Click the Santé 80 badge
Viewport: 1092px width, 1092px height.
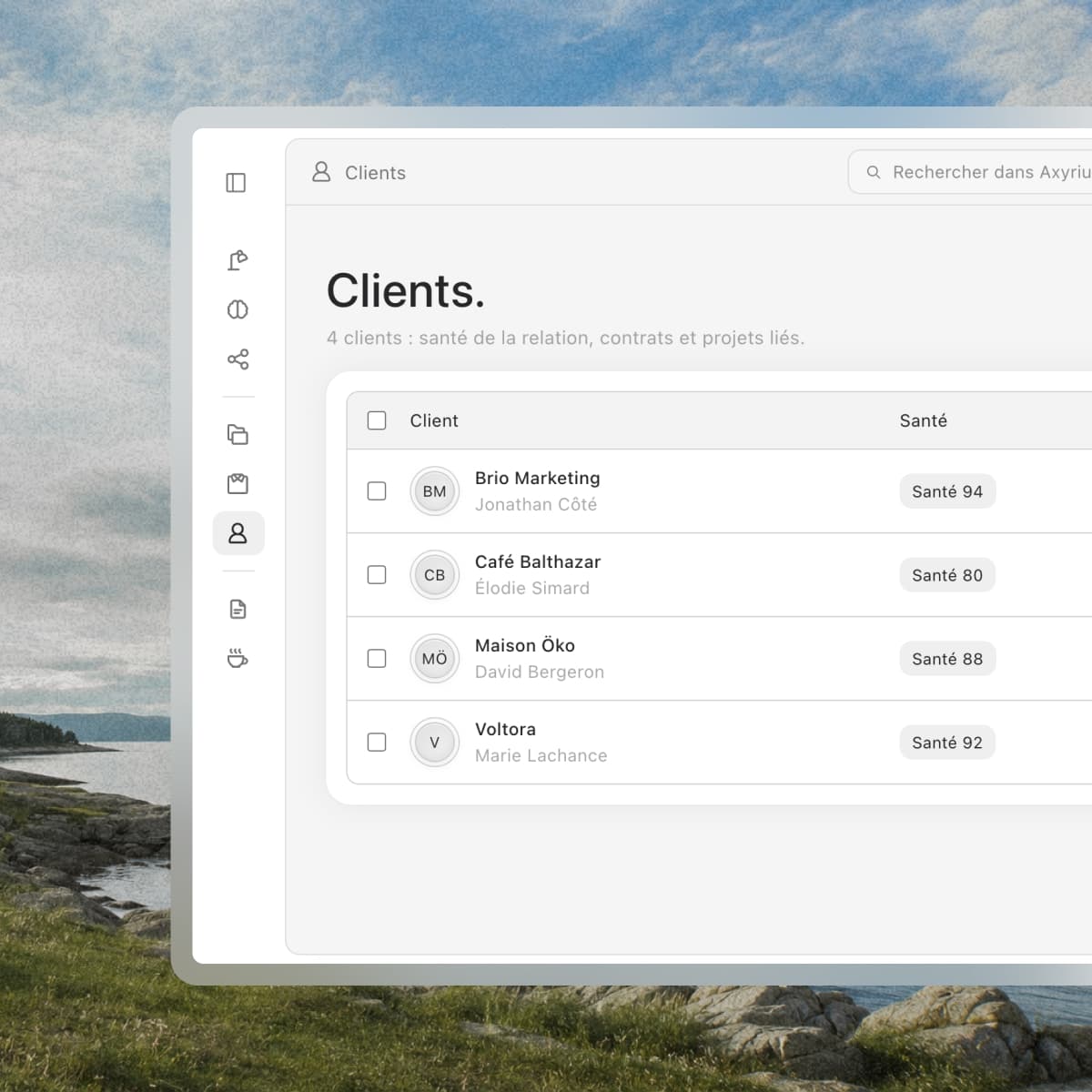click(x=947, y=575)
